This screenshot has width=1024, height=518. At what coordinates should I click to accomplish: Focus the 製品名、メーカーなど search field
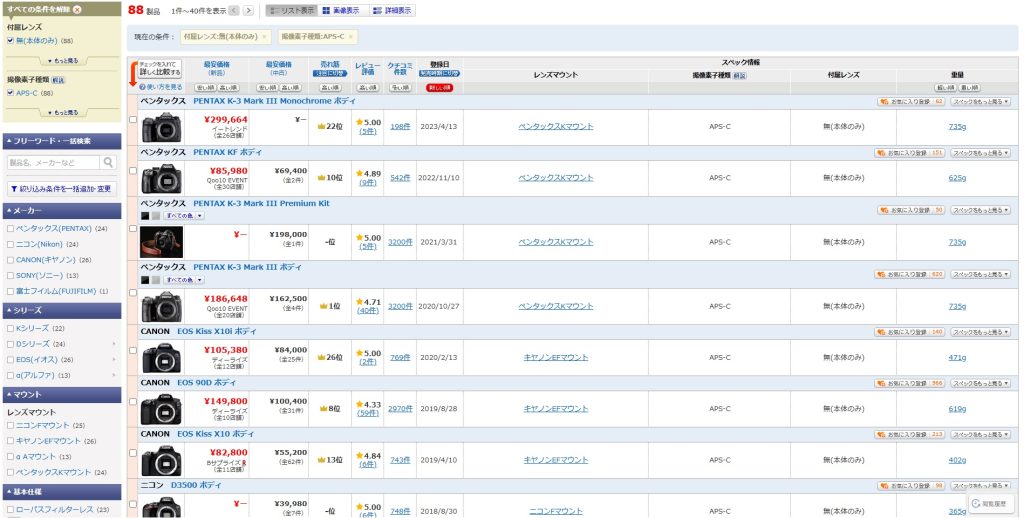tap(54, 162)
